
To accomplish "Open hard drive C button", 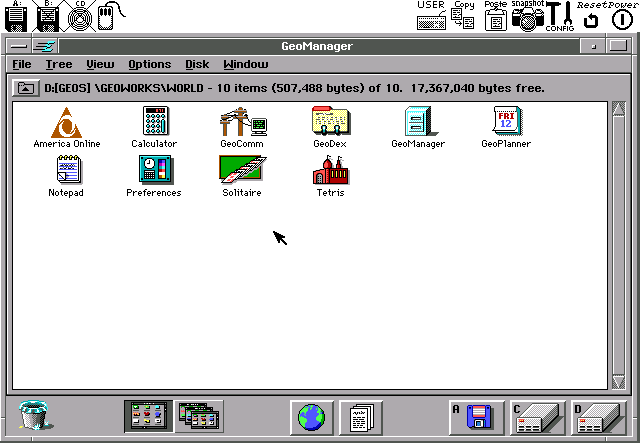I will 538,417.
